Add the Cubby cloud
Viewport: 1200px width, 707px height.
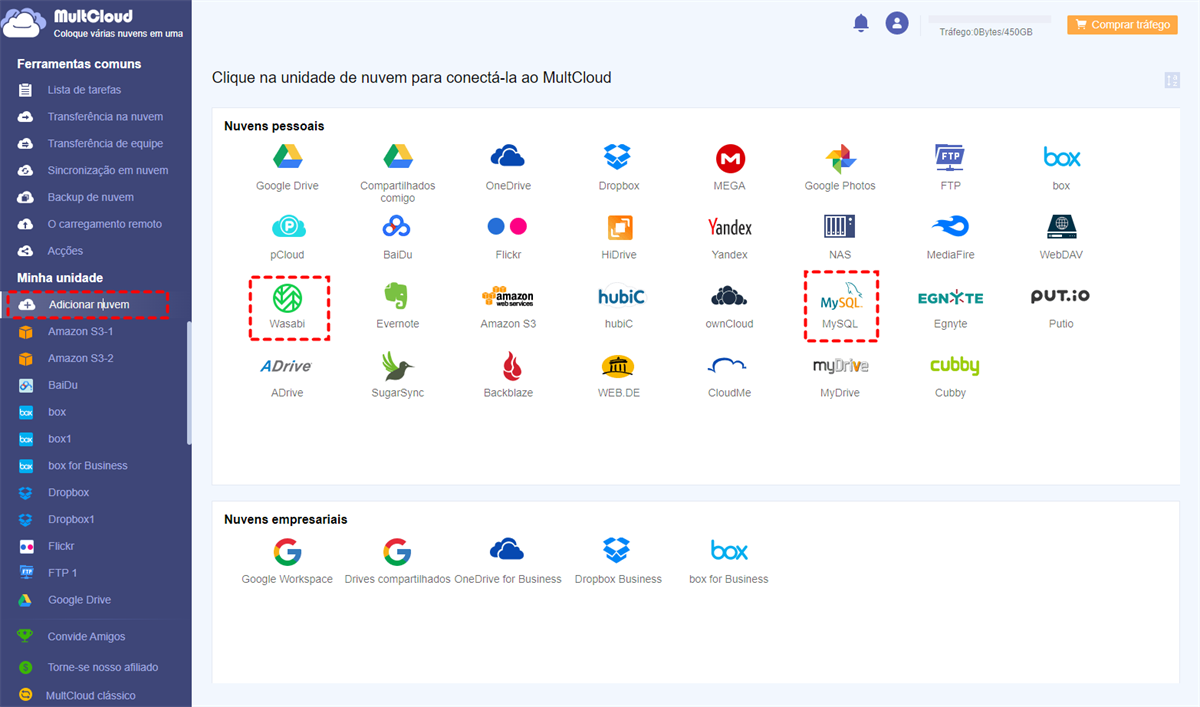tap(954, 366)
